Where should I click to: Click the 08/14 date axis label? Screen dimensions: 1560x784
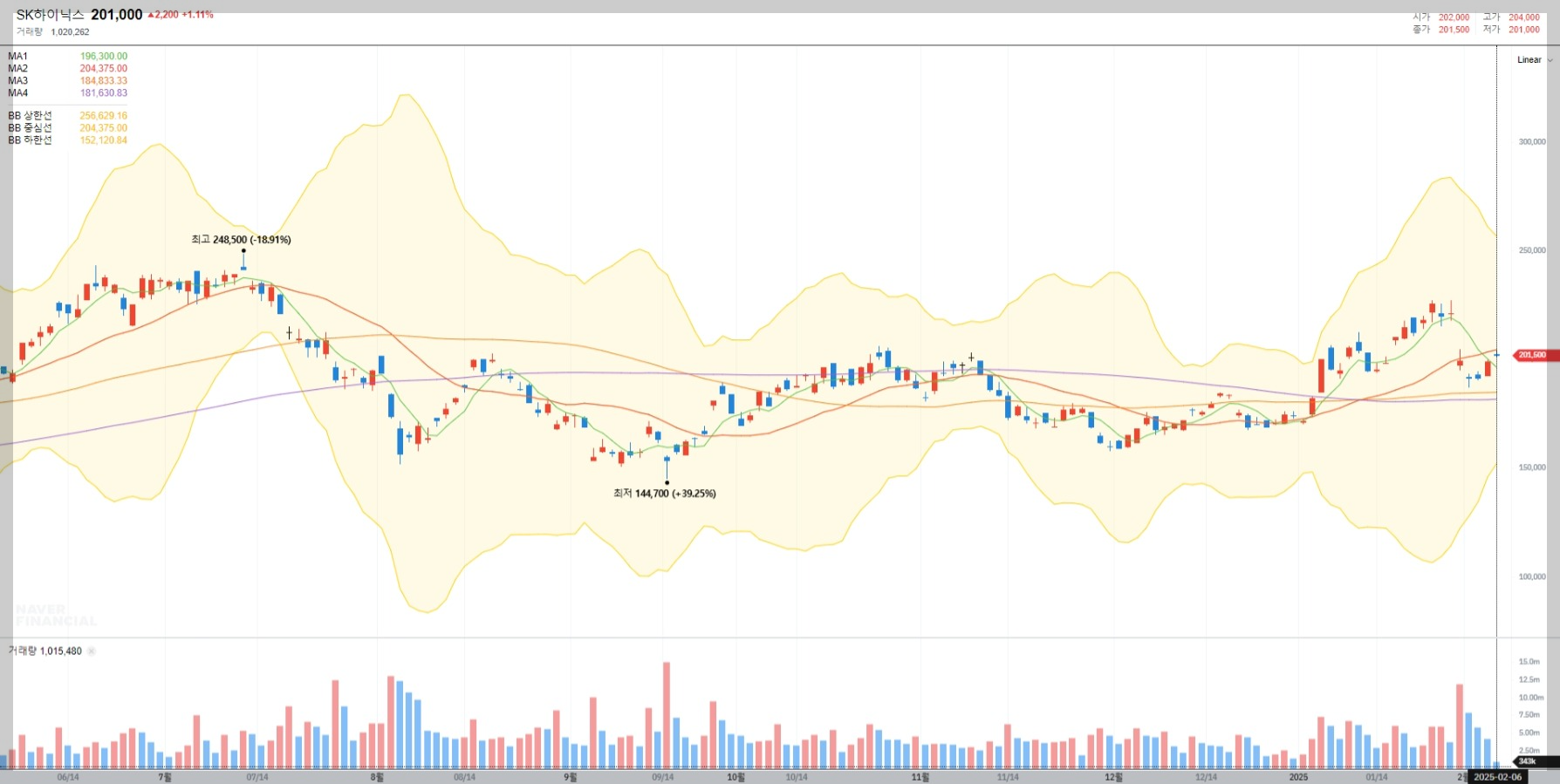(x=465, y=777)
